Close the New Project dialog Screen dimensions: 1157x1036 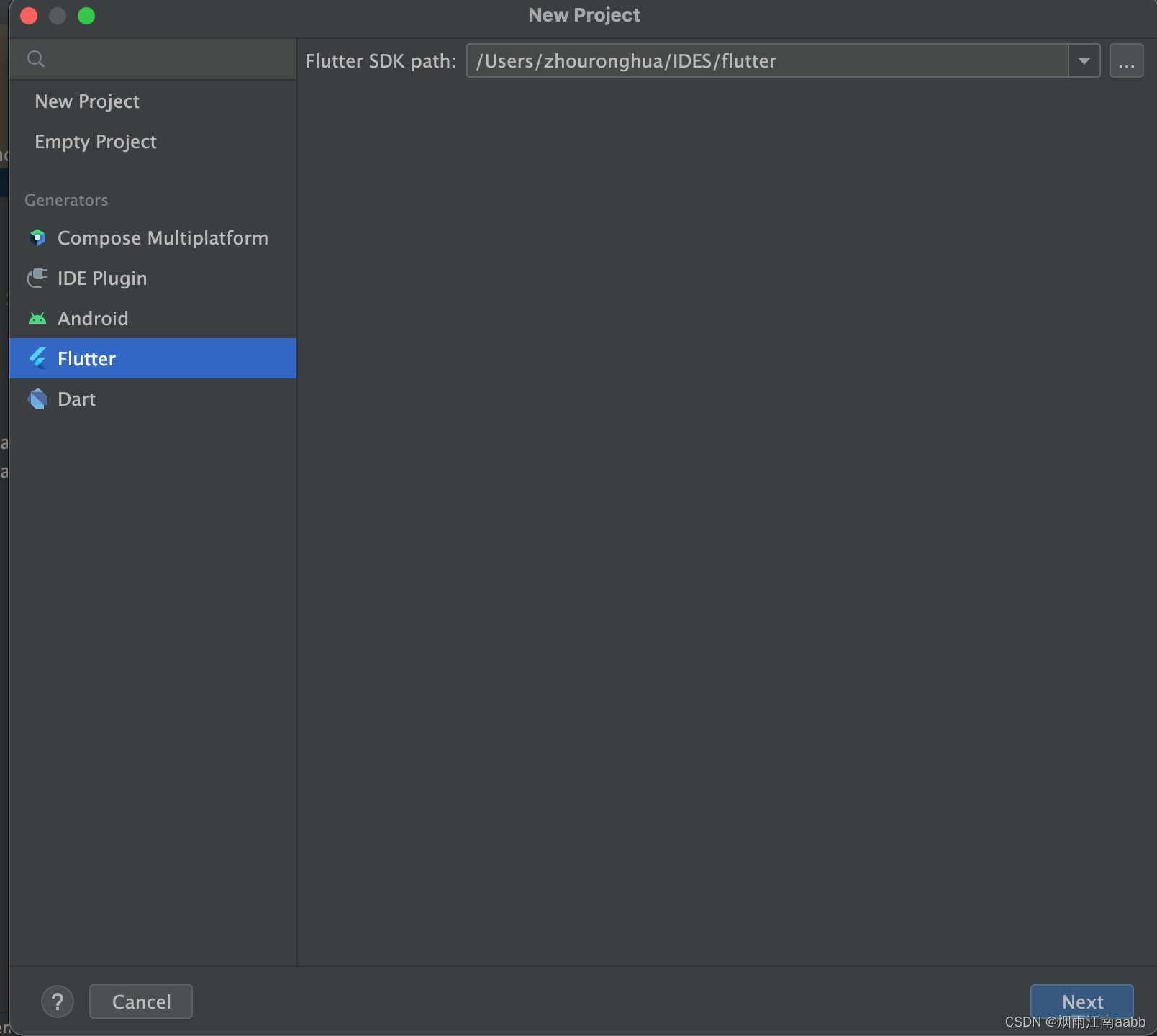point(29,16)
